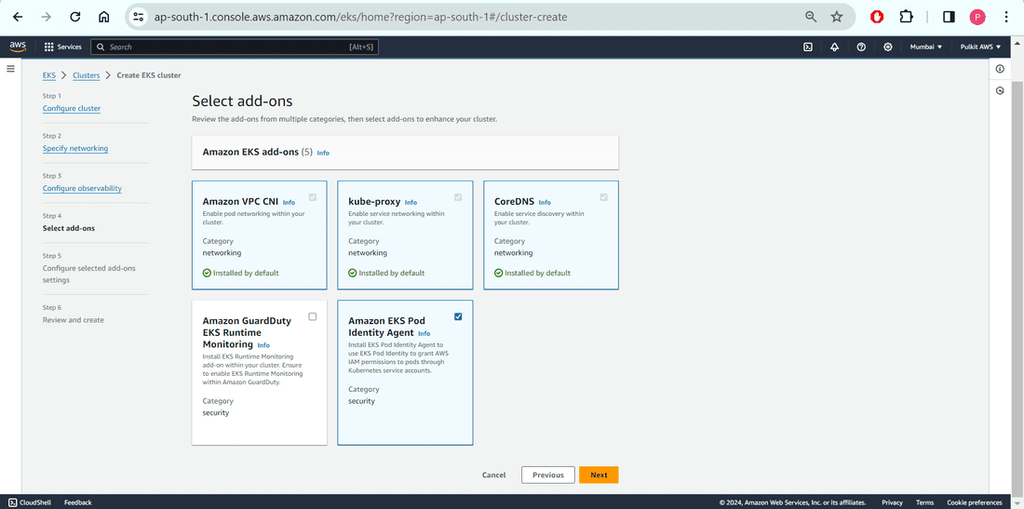Go to Step 2 Specify networking

[x=76, y=148]
